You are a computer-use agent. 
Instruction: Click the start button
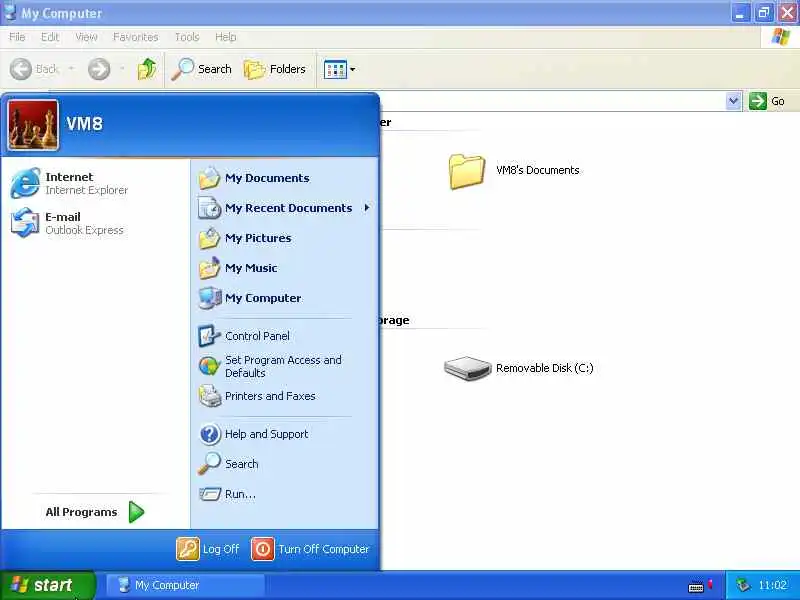(x=47, y=585)
